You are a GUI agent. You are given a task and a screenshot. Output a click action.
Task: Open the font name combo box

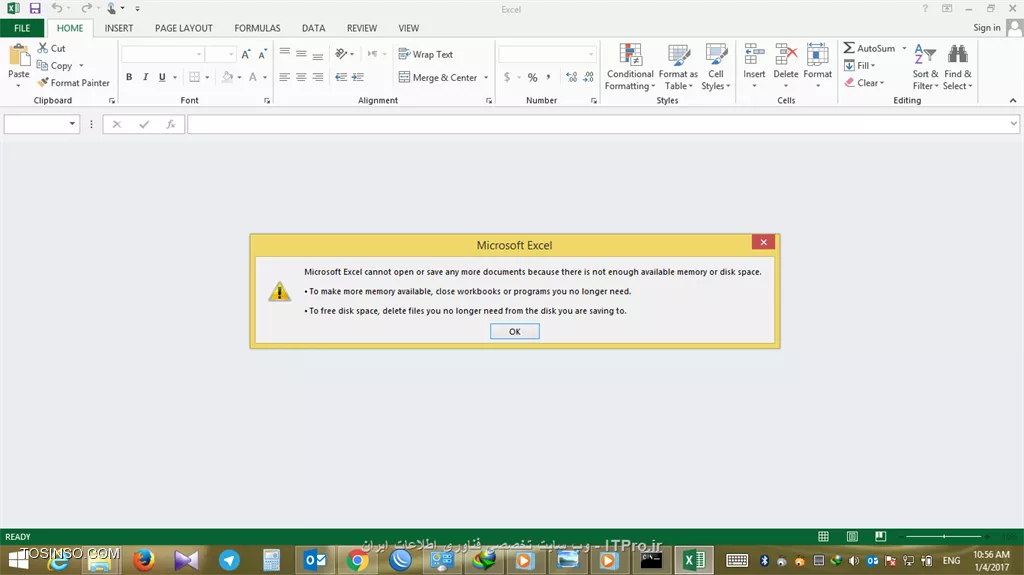(x=163, y=54)
